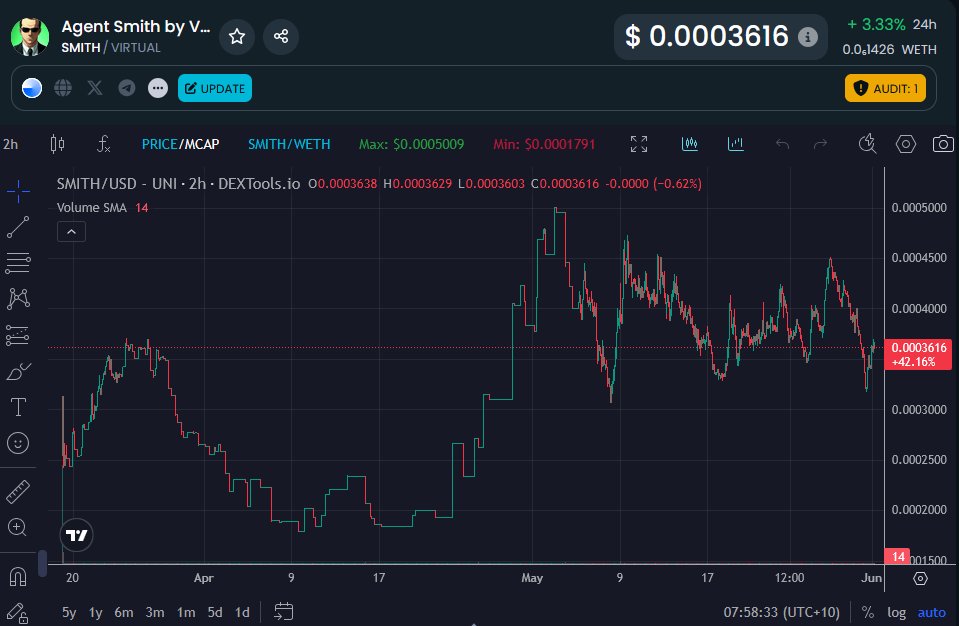
Task: Set chart range to 1m
Action: [186, 612]
